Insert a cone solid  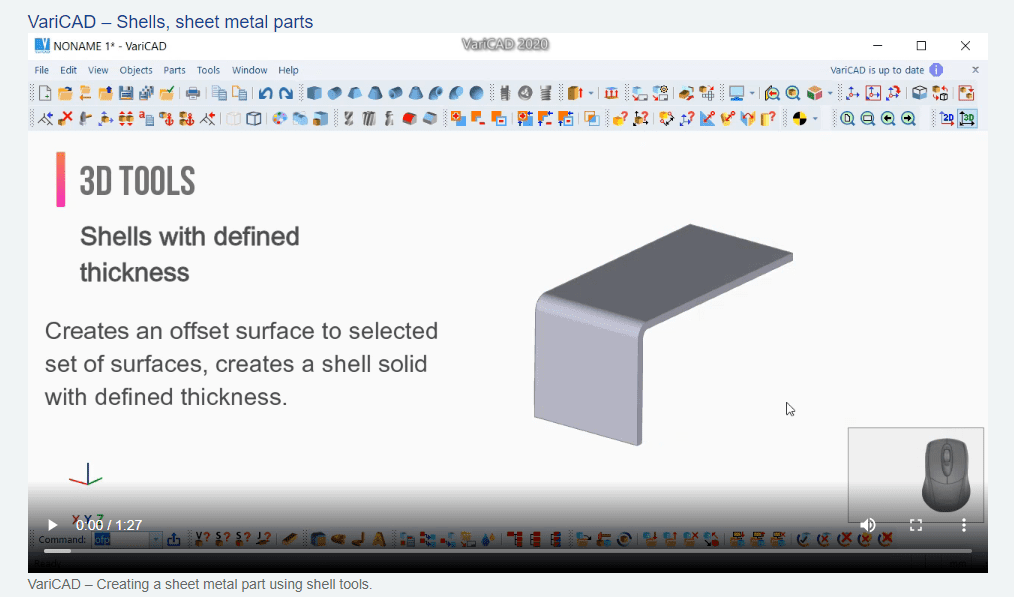pos(375,93)
